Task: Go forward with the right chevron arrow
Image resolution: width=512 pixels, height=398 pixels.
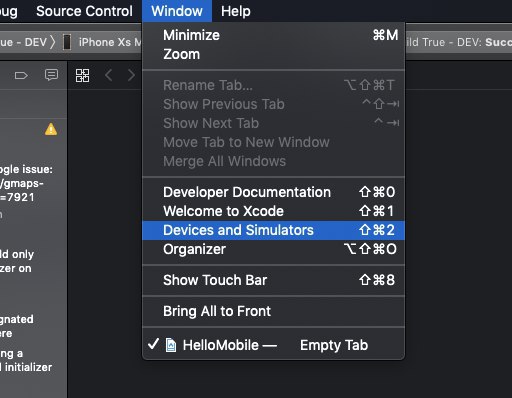Action: pos(131,75)
